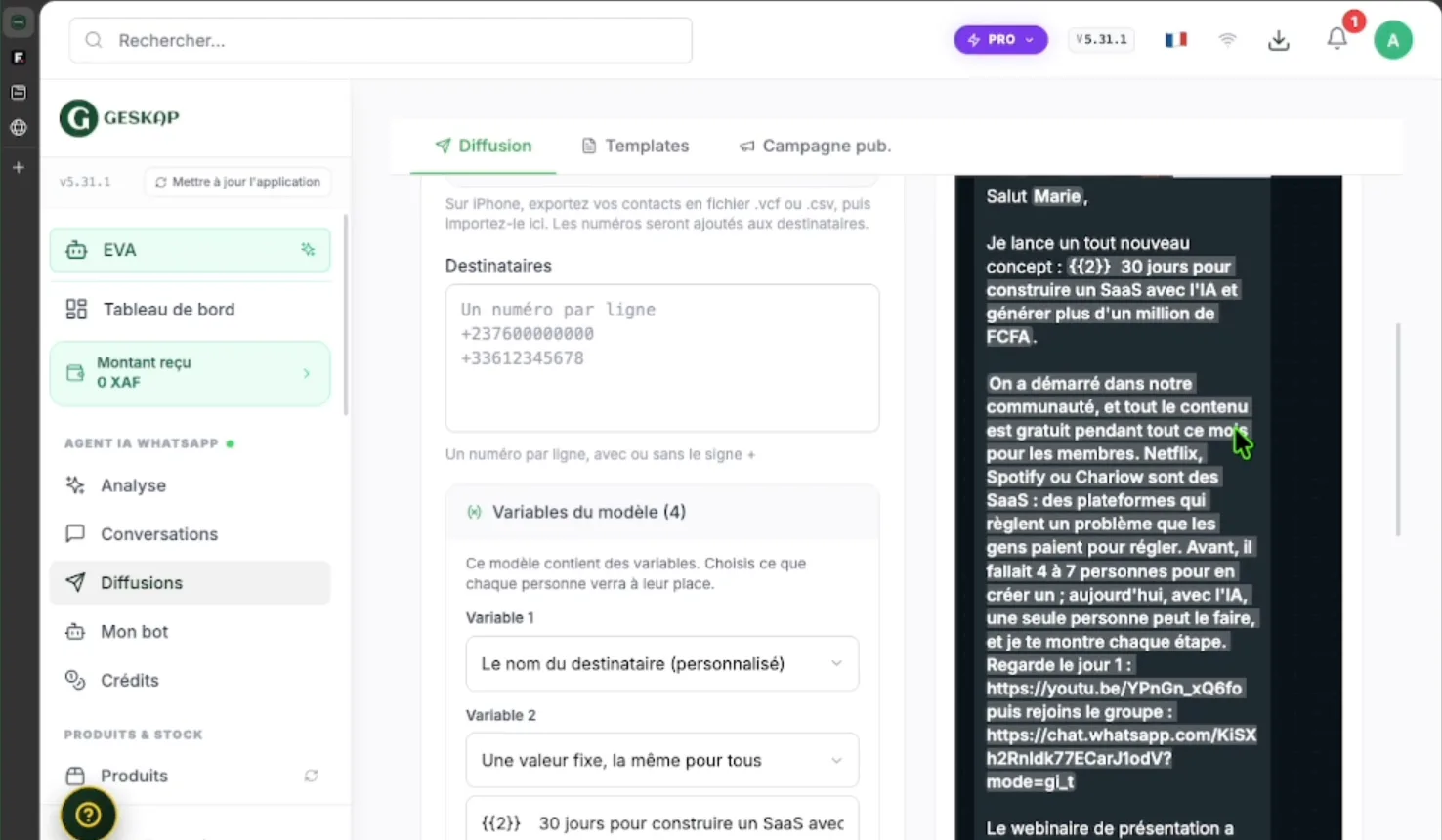1442x840 pixels.
Task: Click the download icon in top bar
Action: [1278, 40]
